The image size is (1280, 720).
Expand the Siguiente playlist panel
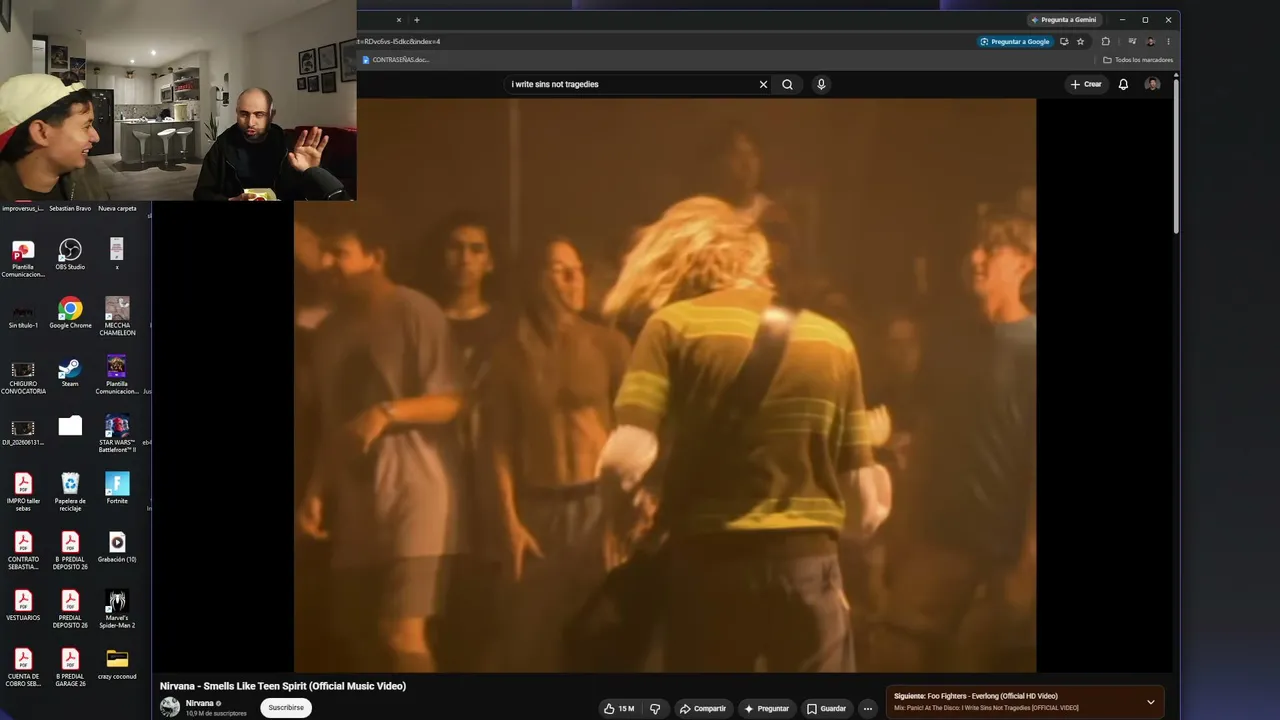click(1150, 702)
